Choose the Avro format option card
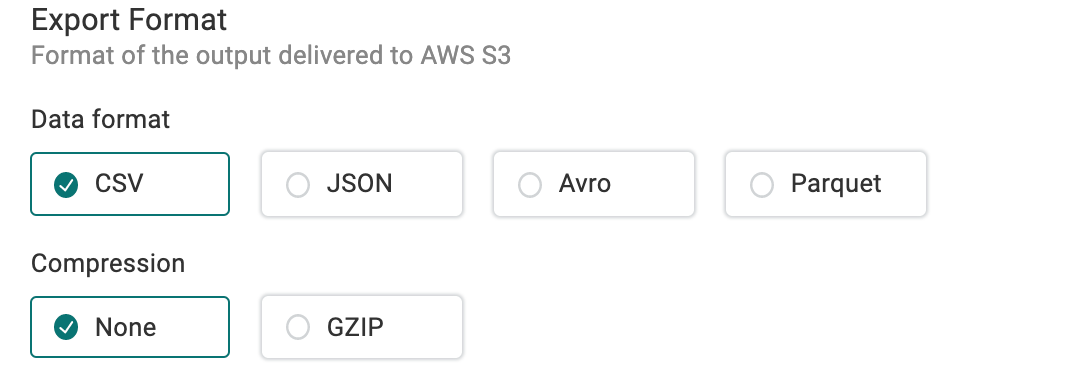 (x=594, y=184)
